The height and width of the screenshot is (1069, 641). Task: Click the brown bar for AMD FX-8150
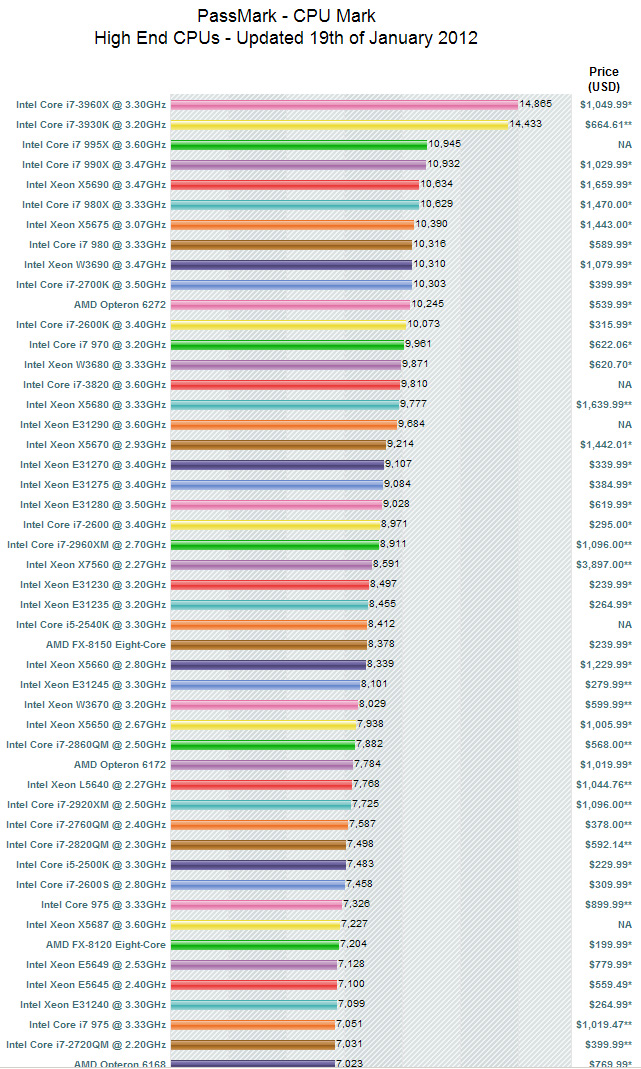point(269,644)
